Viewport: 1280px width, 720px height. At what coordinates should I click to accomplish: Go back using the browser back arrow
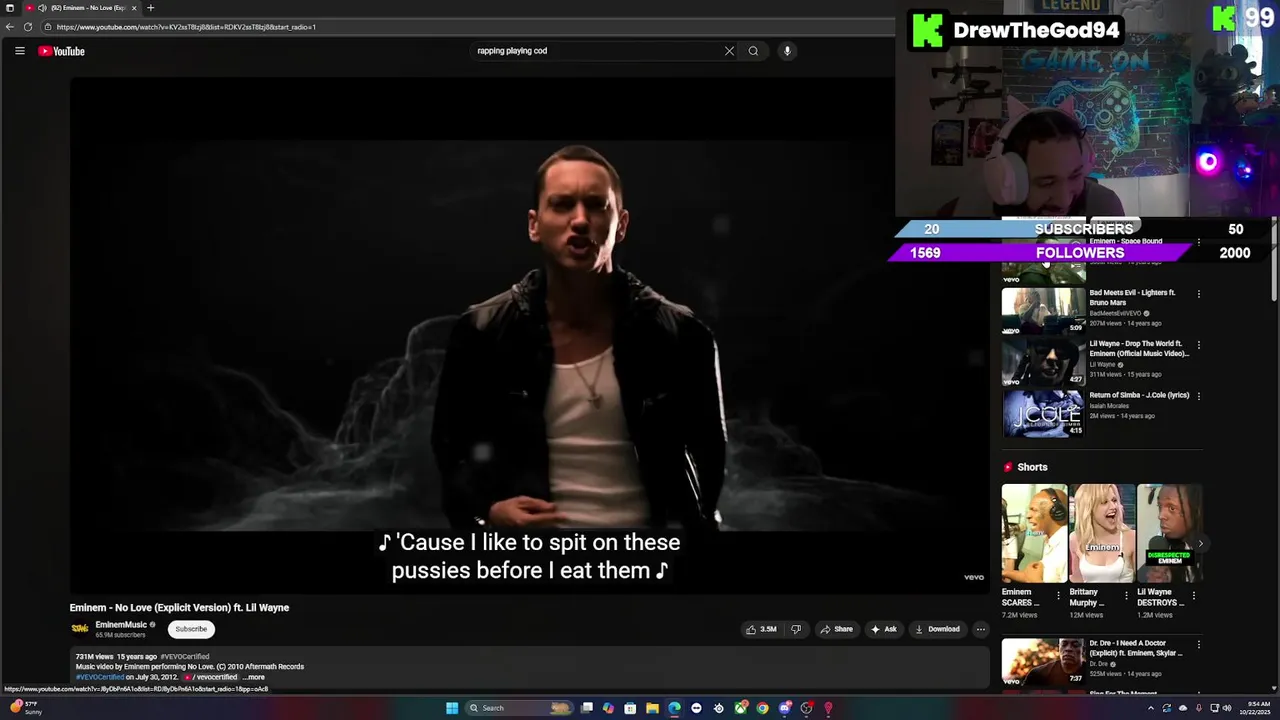coord(10,27)
